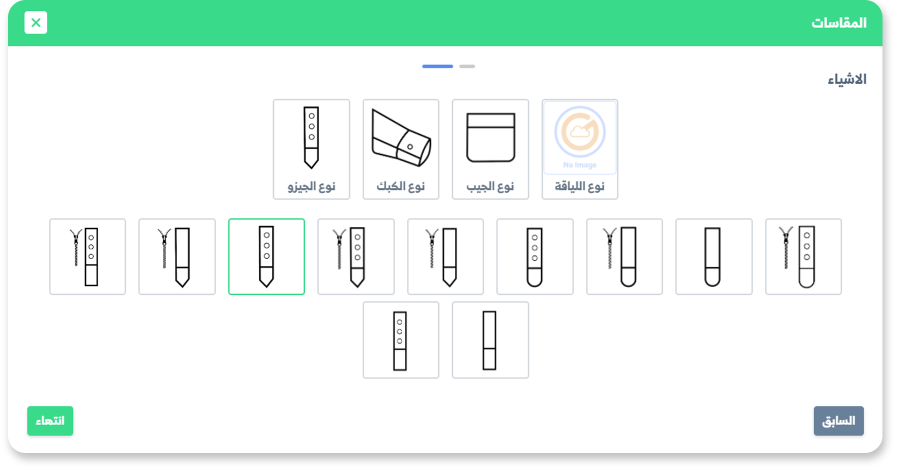Select square placket with buttons, no zipper
The height and width of the screenshot is (469, 899).
tap(401, 340)
